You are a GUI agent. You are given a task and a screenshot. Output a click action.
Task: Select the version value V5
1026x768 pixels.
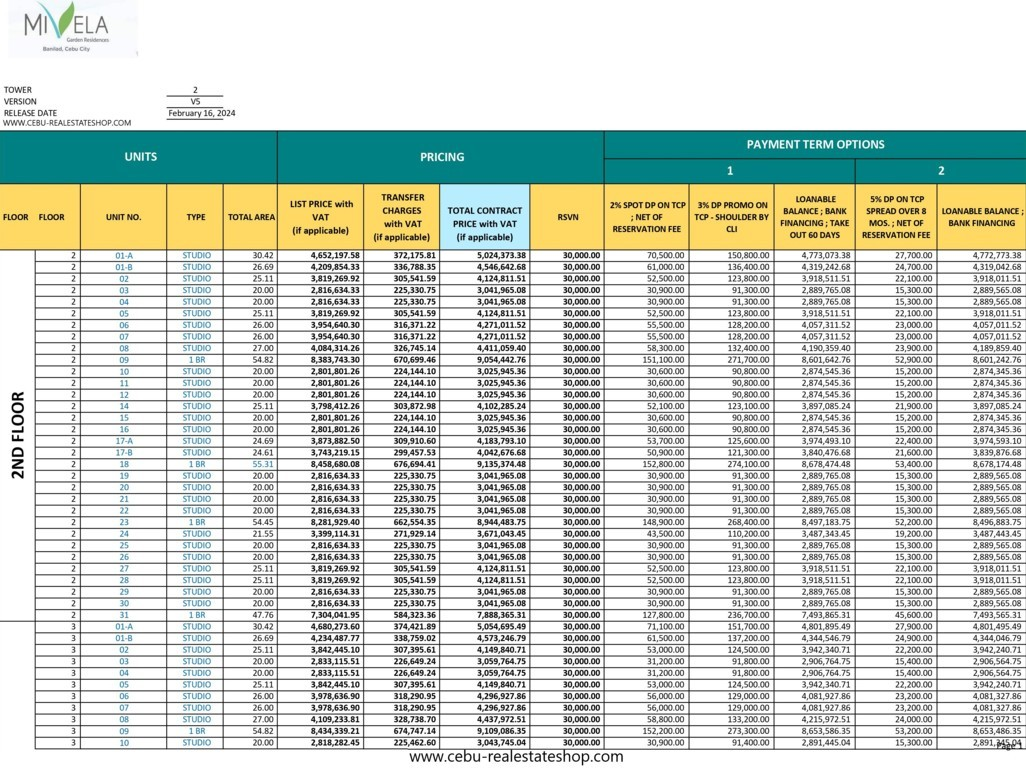click(x=195, y=101)
